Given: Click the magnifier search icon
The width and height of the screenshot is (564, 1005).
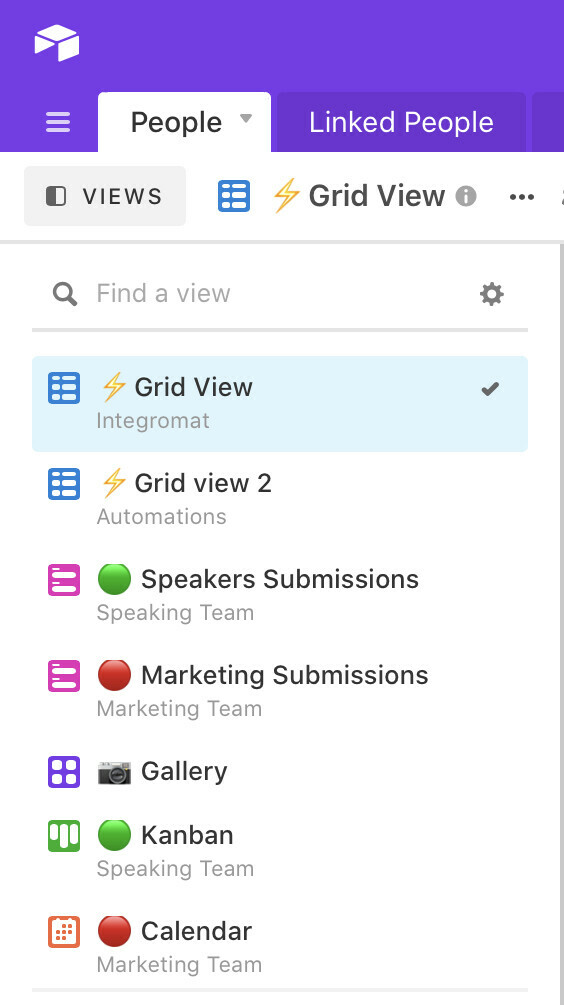Looking at the screenshot, I should click(x=65, y=294).
